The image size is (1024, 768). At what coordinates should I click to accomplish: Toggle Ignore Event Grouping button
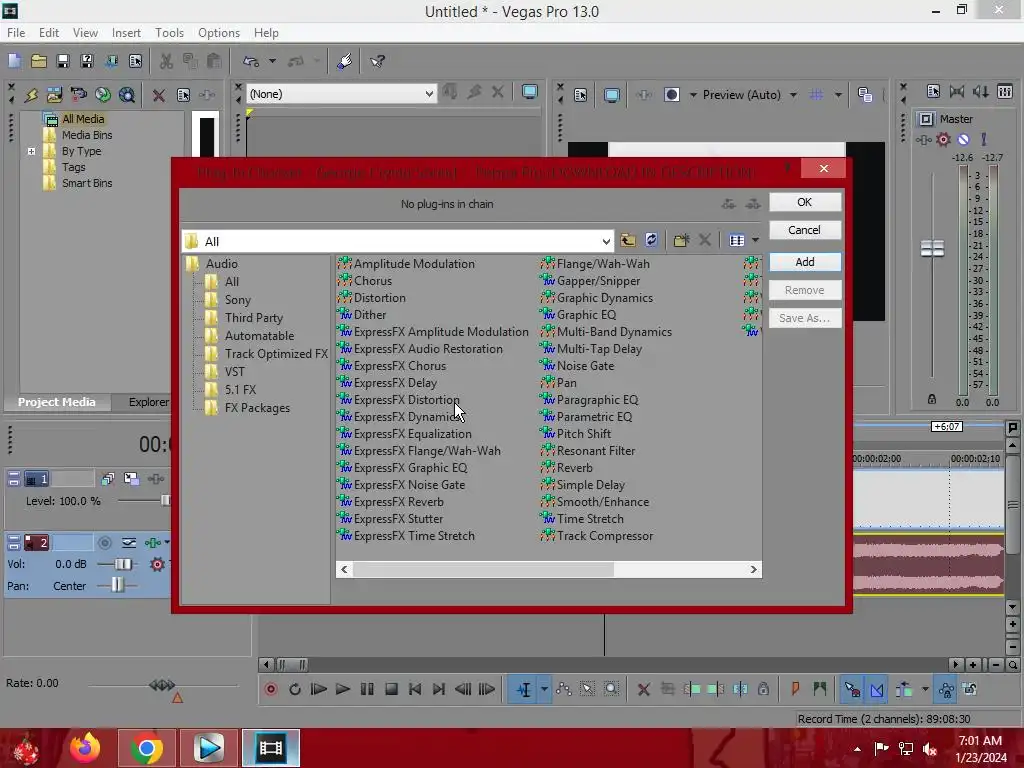tap(970, 689)
